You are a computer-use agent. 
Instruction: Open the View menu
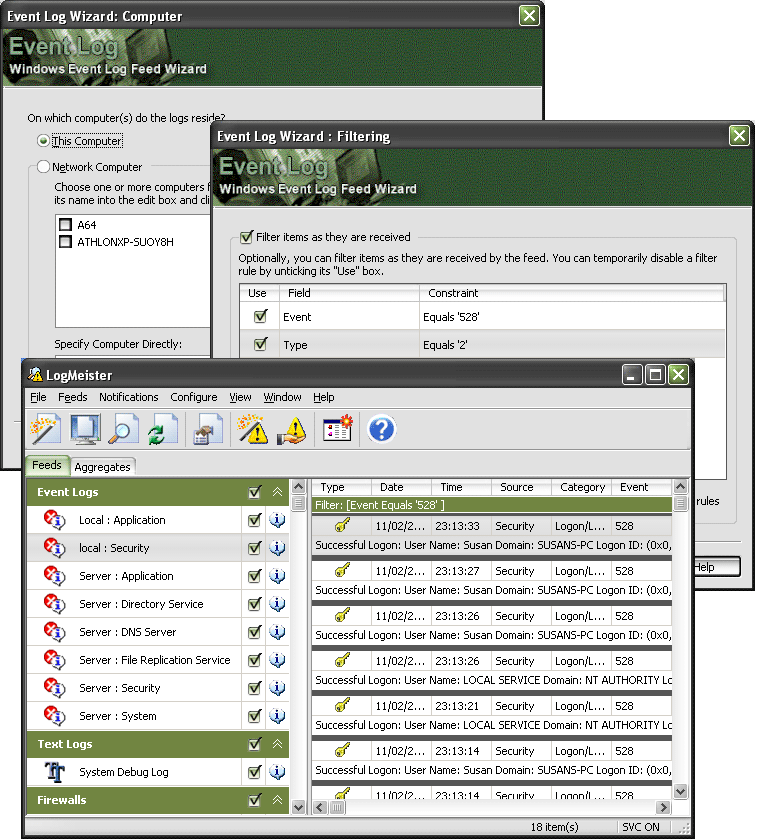point(240,397)
